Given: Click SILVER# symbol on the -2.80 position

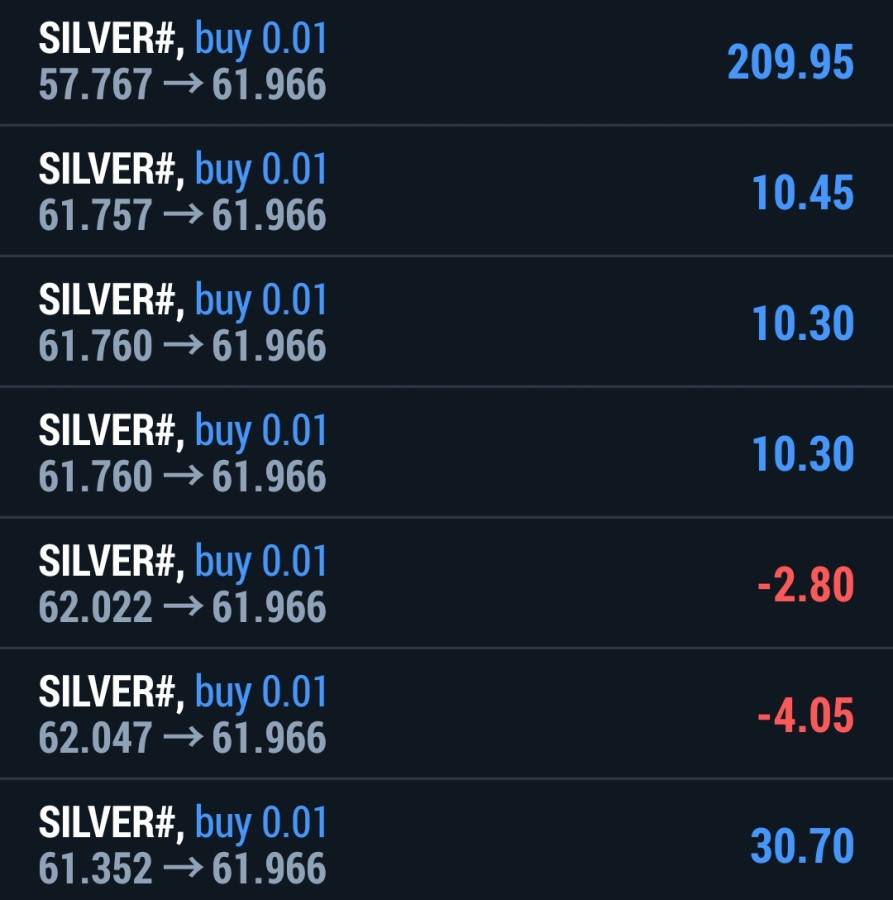Looking at the screenshot, I should (x=111, y=562).
